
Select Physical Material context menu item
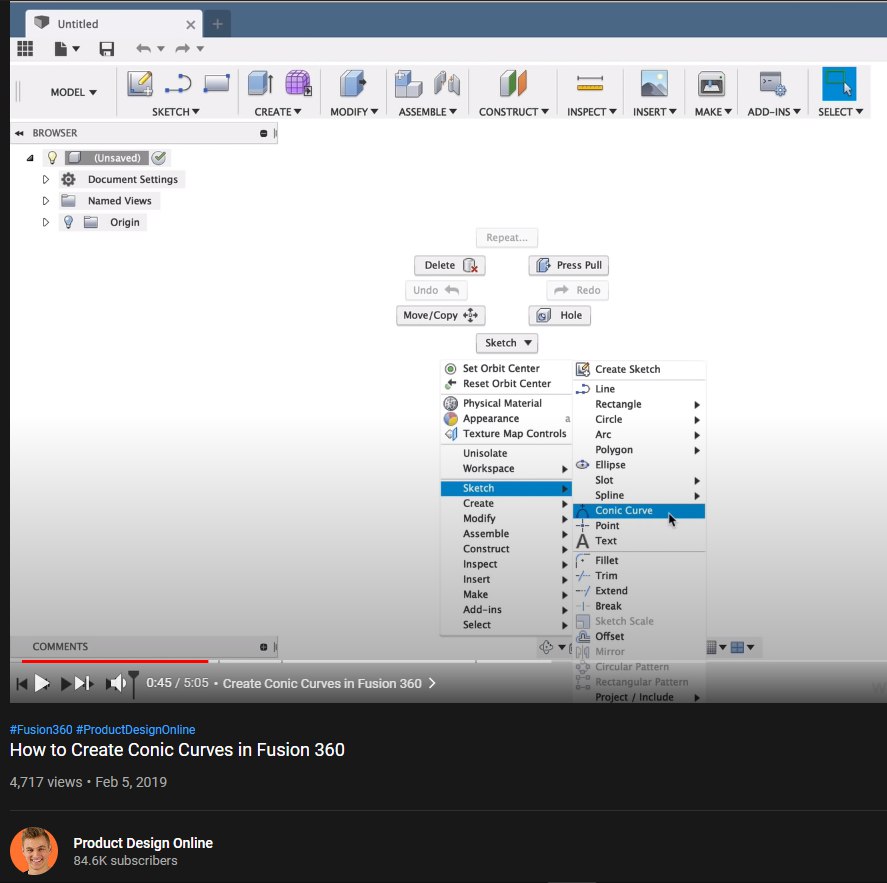[x=506, y=403]
